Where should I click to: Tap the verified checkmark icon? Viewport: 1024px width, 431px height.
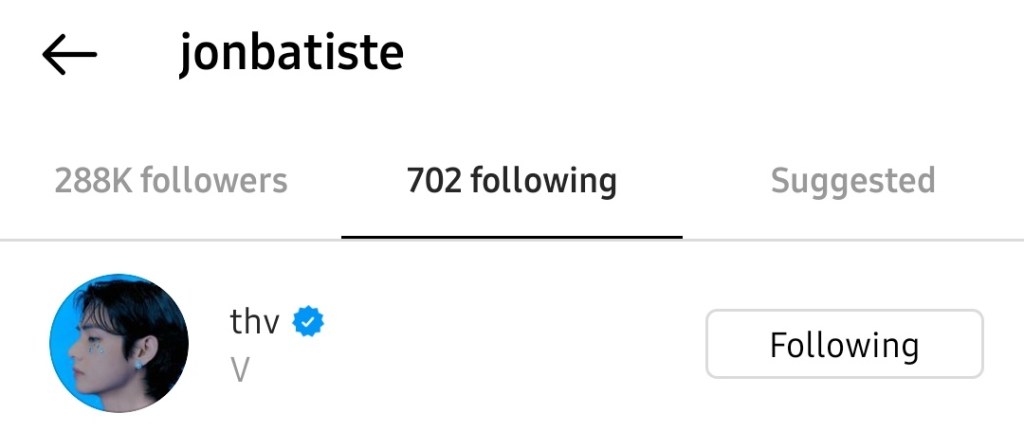tap(308, 322)
